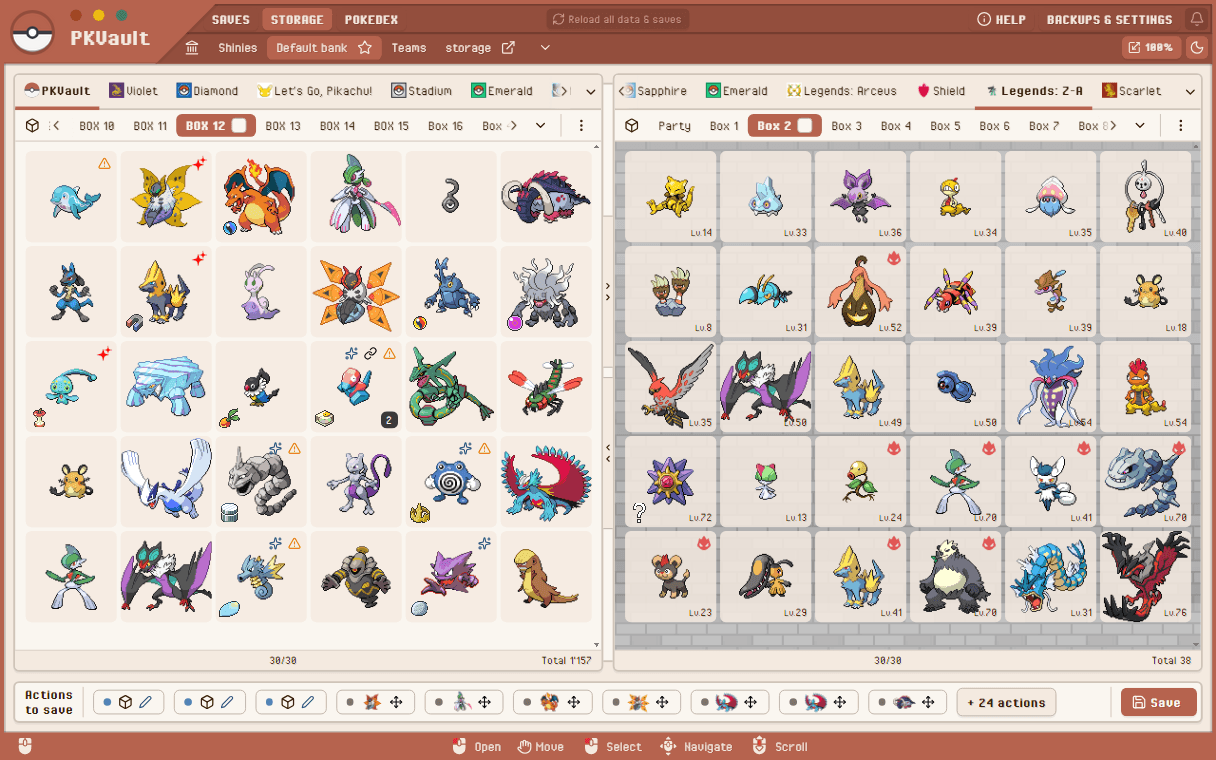The image size is (1216, 760).
Task: Click the first pending edit action
Action: click(x=129, y=702)
